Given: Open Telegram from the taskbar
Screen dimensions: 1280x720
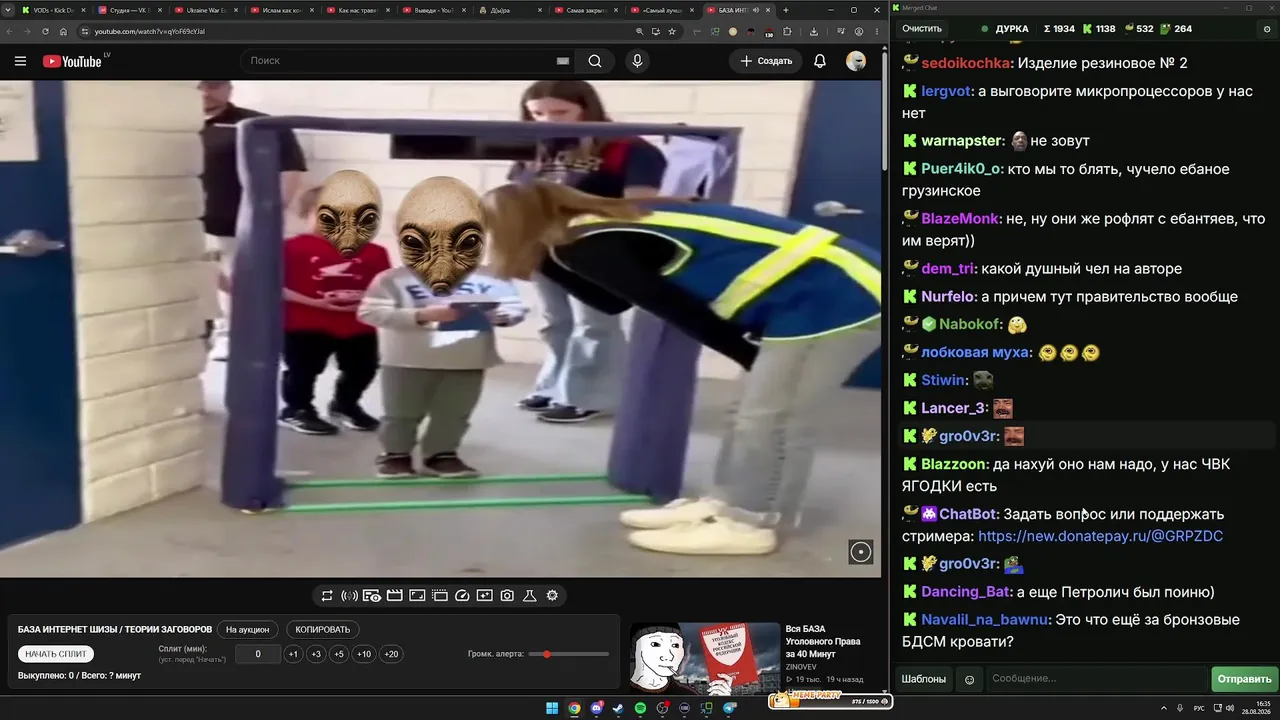Looking at the screenshot, I should click(729, 708).
